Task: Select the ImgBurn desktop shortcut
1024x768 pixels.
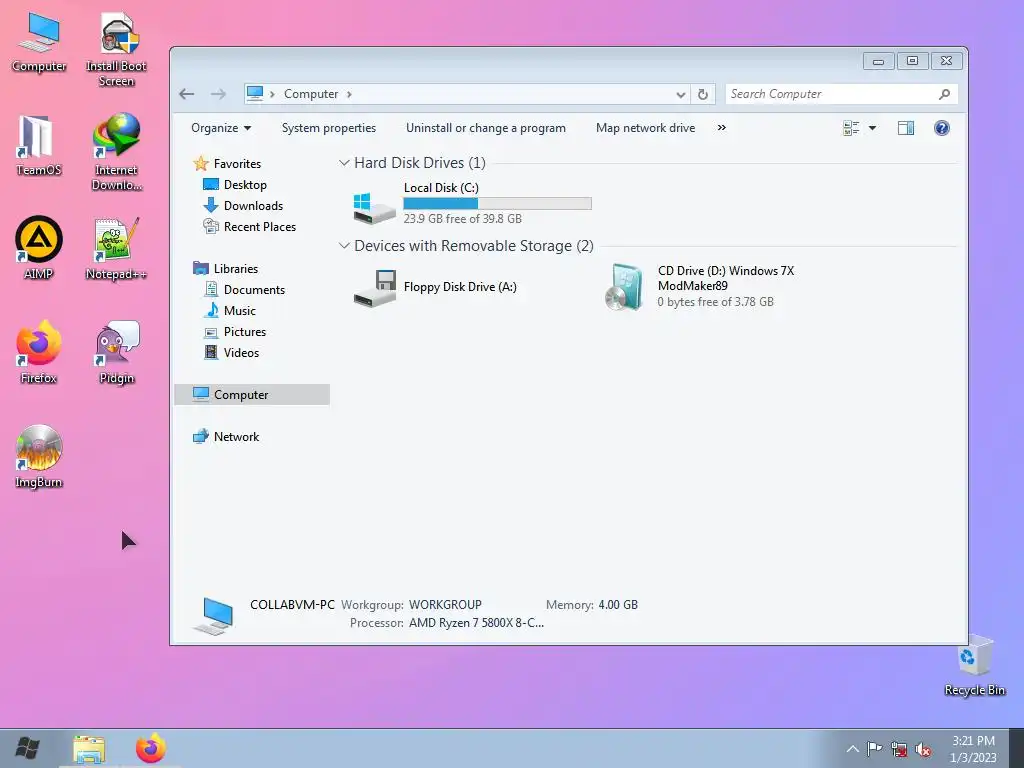Action: pos(39,456)
